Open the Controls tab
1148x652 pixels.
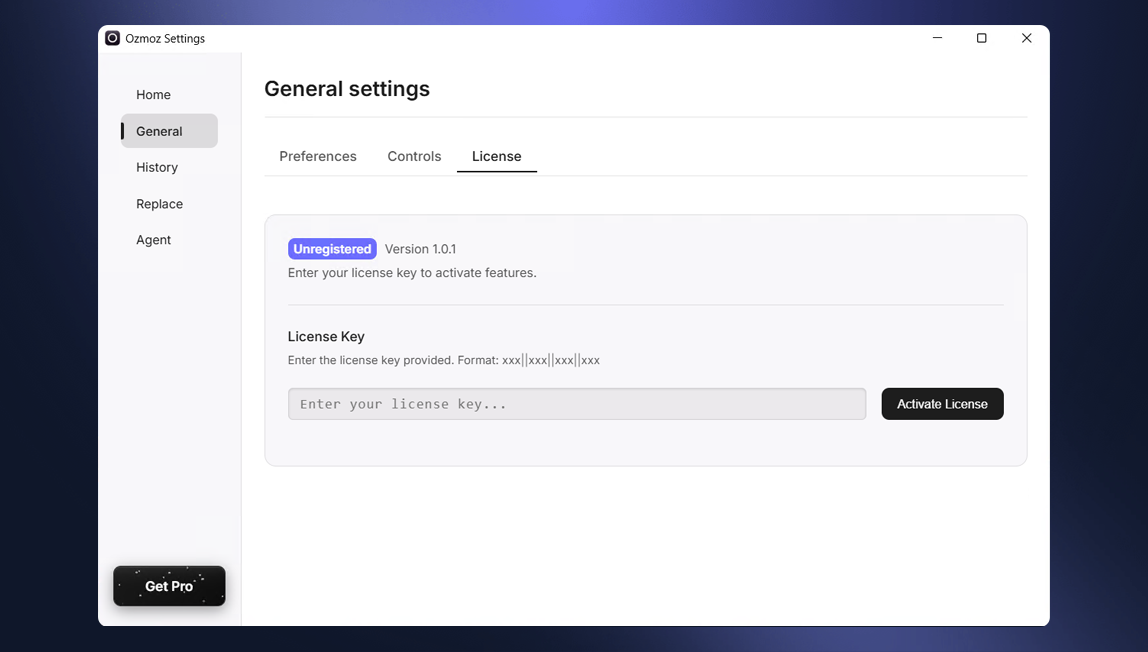click(414, 156)
